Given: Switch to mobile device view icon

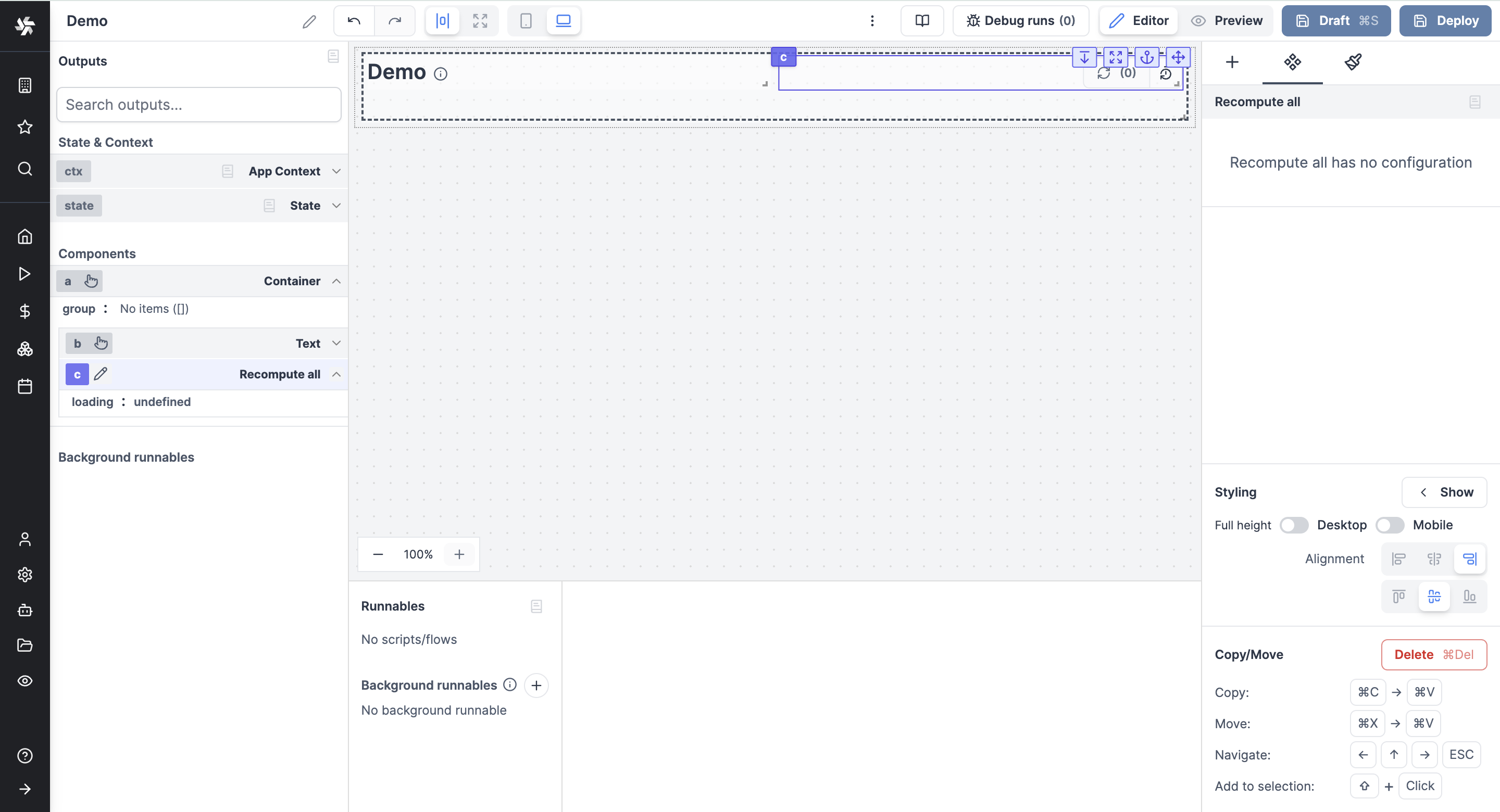Looking at the screenshot, I should click(x=526, y=21).
